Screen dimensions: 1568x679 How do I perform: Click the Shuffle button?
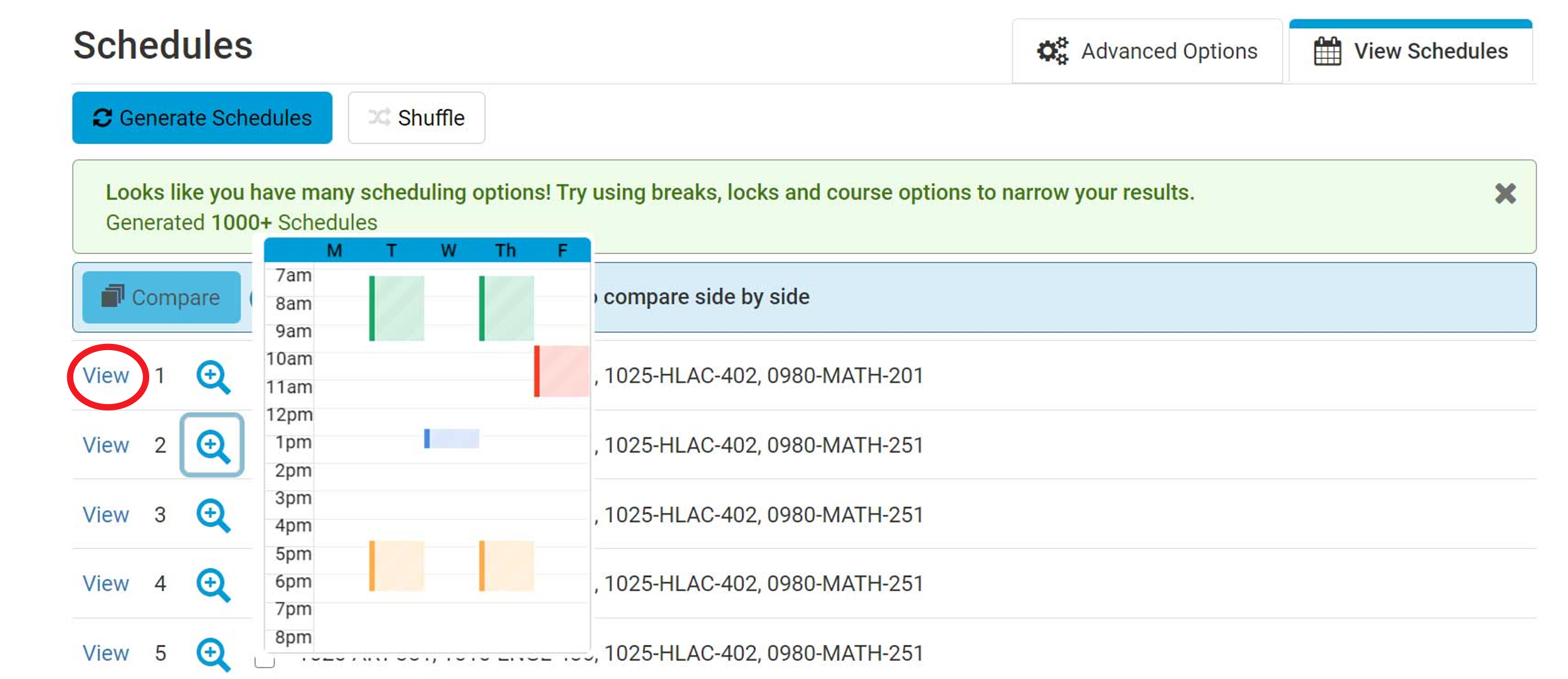(416, 118)
